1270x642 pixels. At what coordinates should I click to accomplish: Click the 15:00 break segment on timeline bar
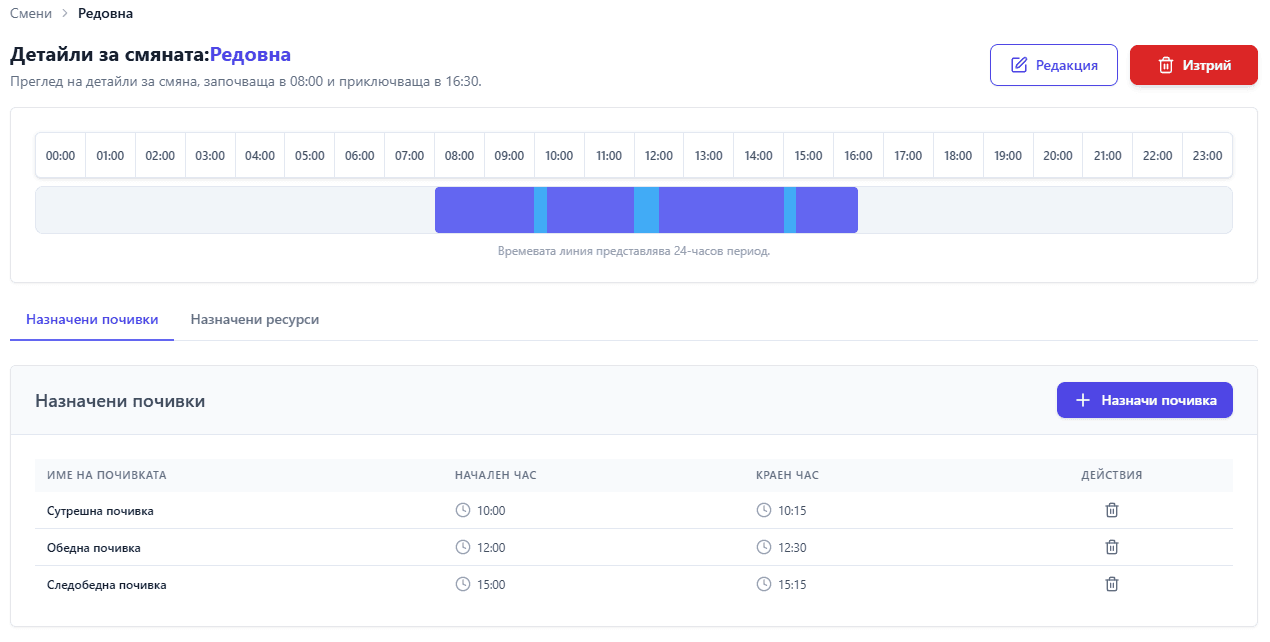pos(790,210)
